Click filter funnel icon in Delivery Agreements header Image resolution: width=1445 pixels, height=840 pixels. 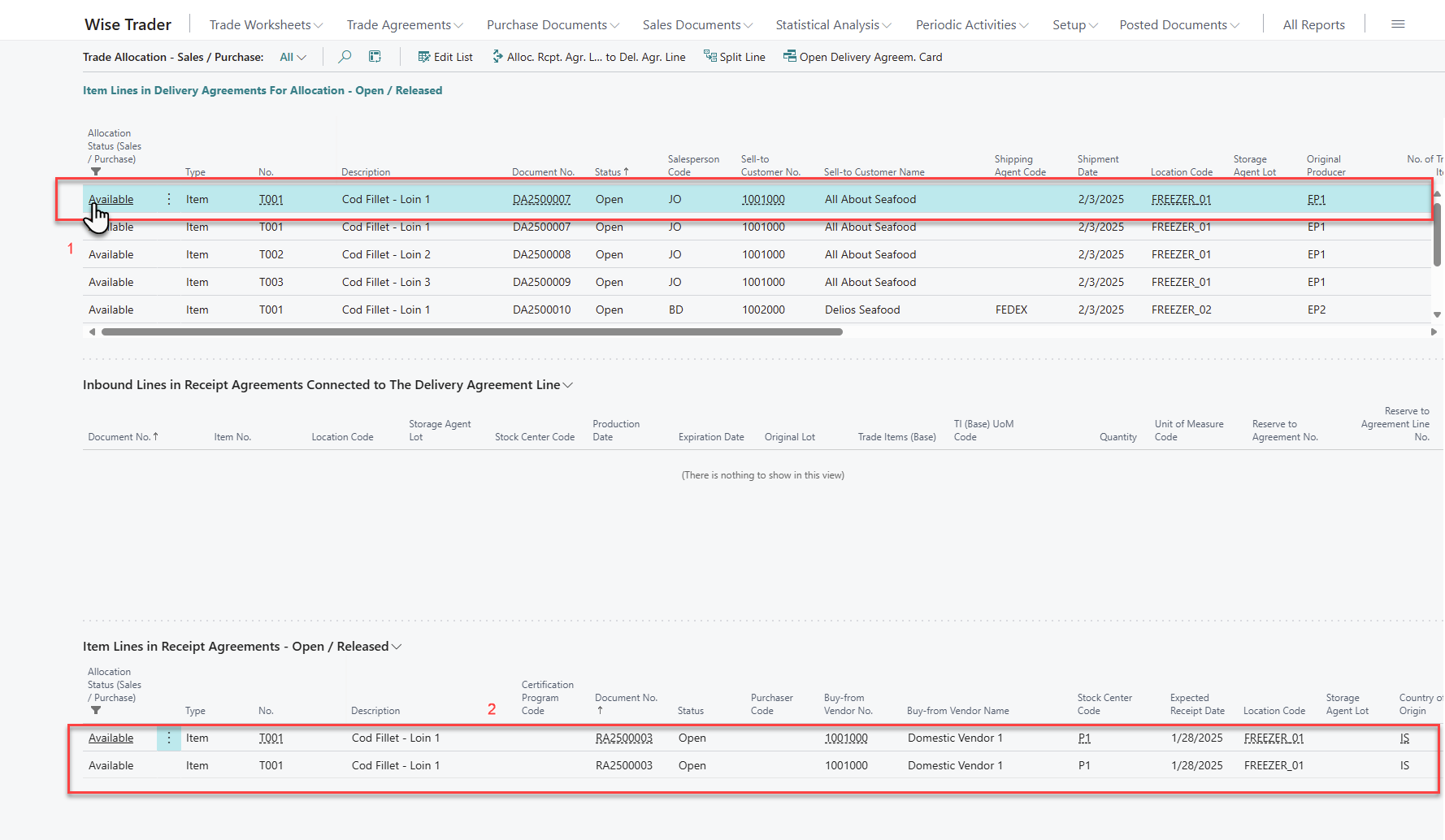click(96, 172)
